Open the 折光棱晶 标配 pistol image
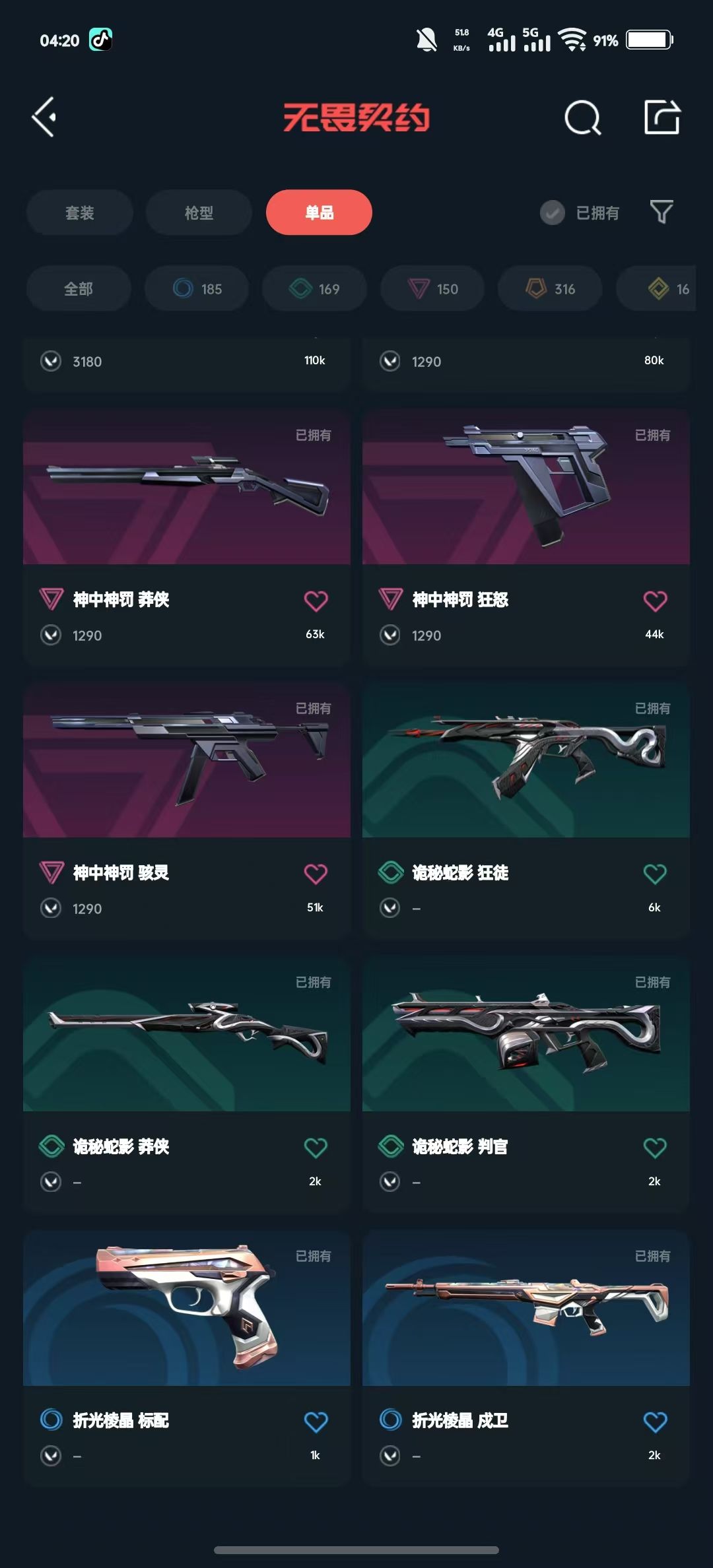 coord(187,1308)
